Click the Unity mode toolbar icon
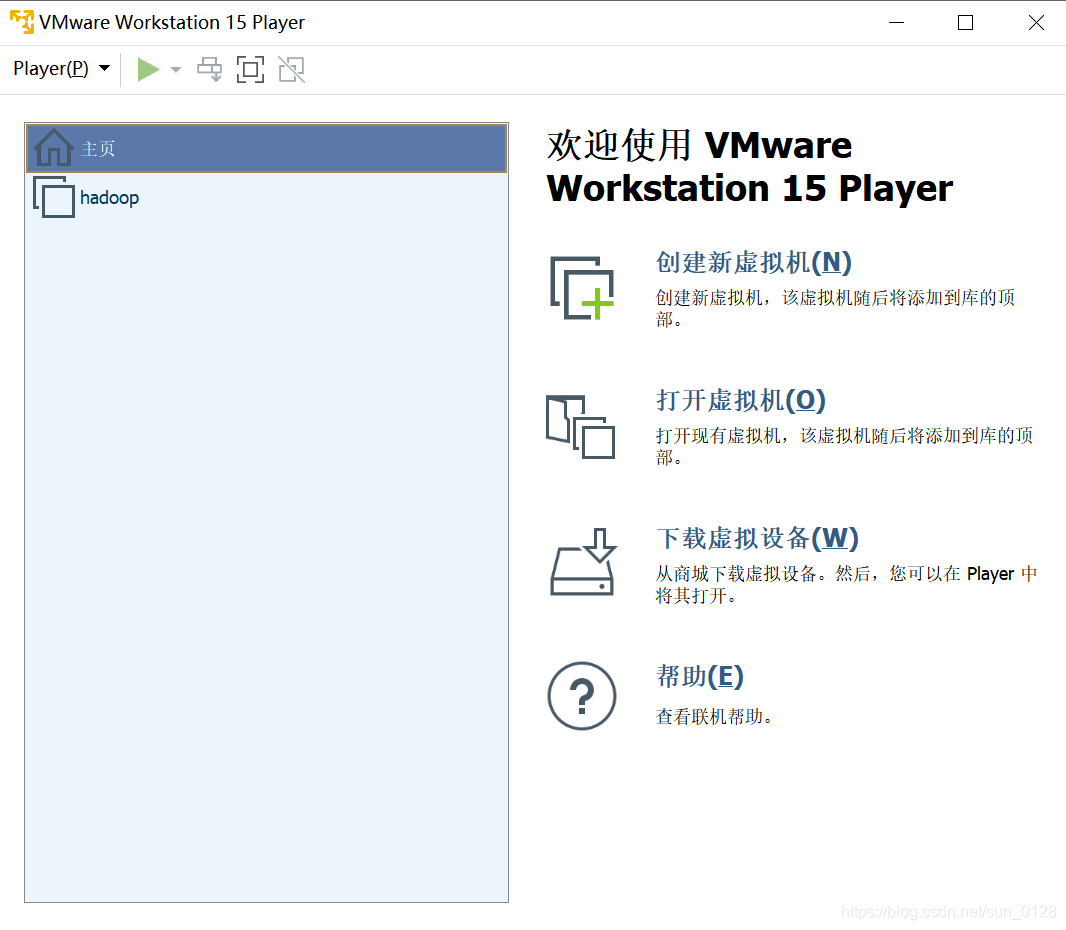The height and width of the screenshot is (930, 1066). [x=292, y=69]
